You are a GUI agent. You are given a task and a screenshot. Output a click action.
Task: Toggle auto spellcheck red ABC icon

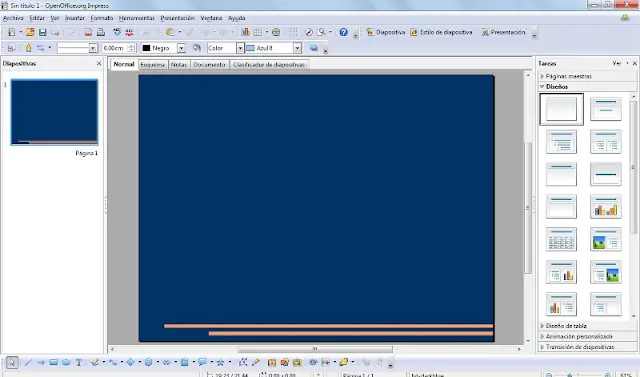pyautogui.click(x=130, y=32)
